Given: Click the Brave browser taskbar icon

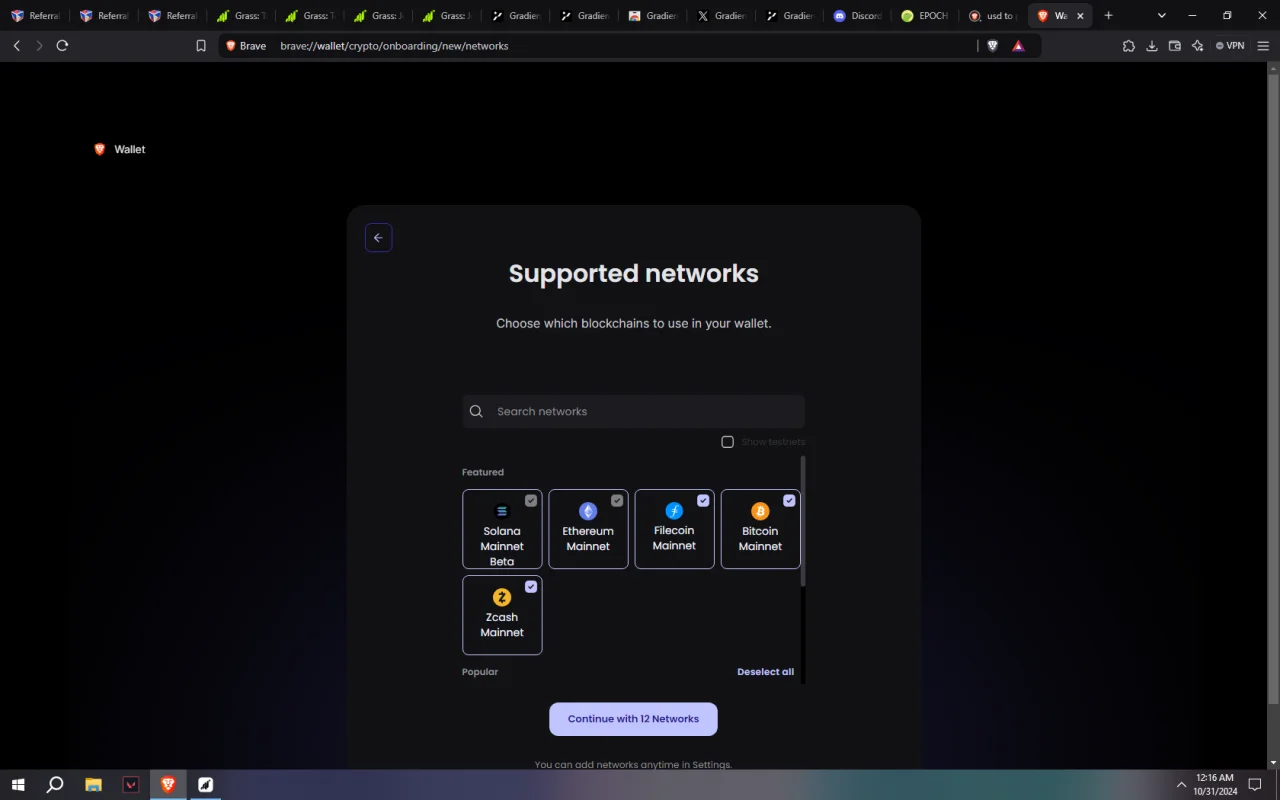Looking at the screenshot, I should [x=168, y=785].
